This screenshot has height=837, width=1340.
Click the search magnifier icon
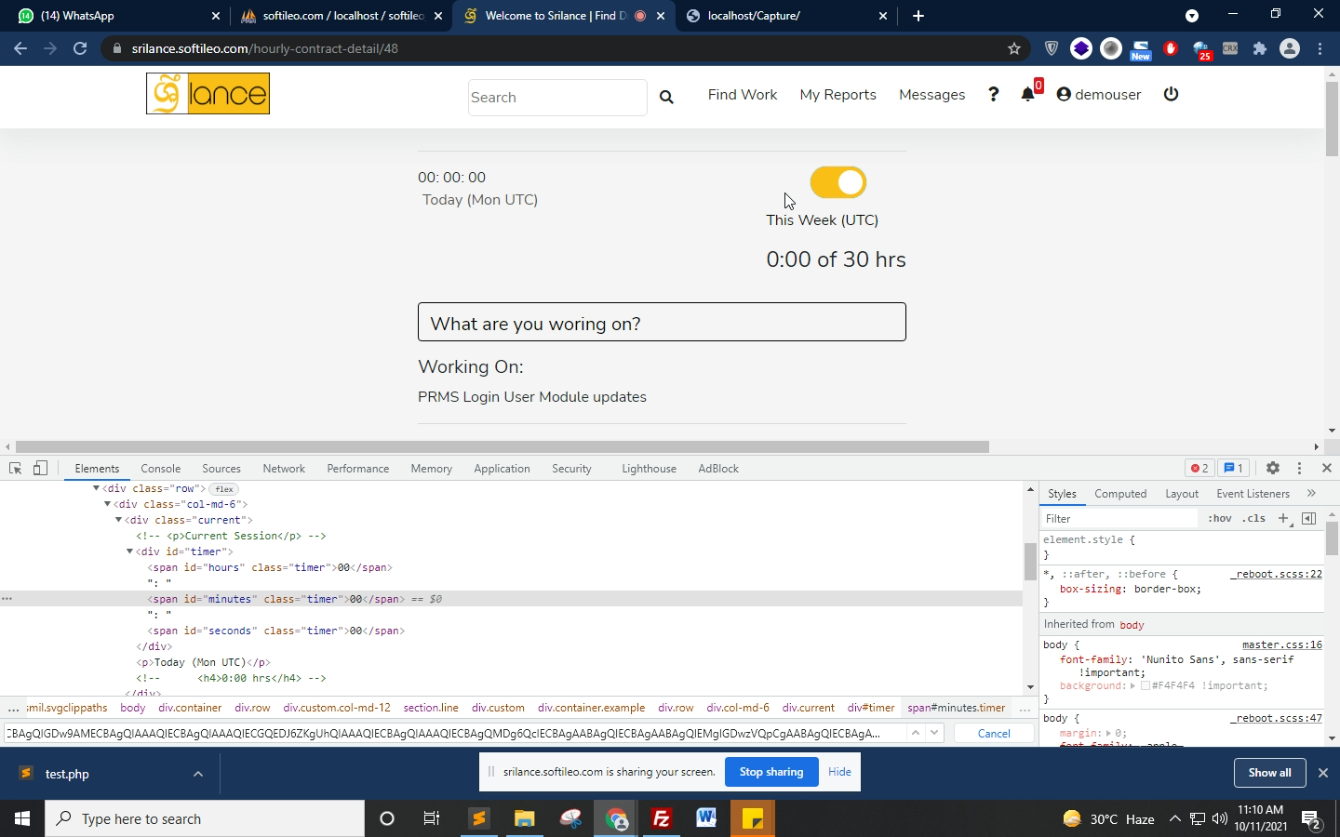tap(666, 97)
